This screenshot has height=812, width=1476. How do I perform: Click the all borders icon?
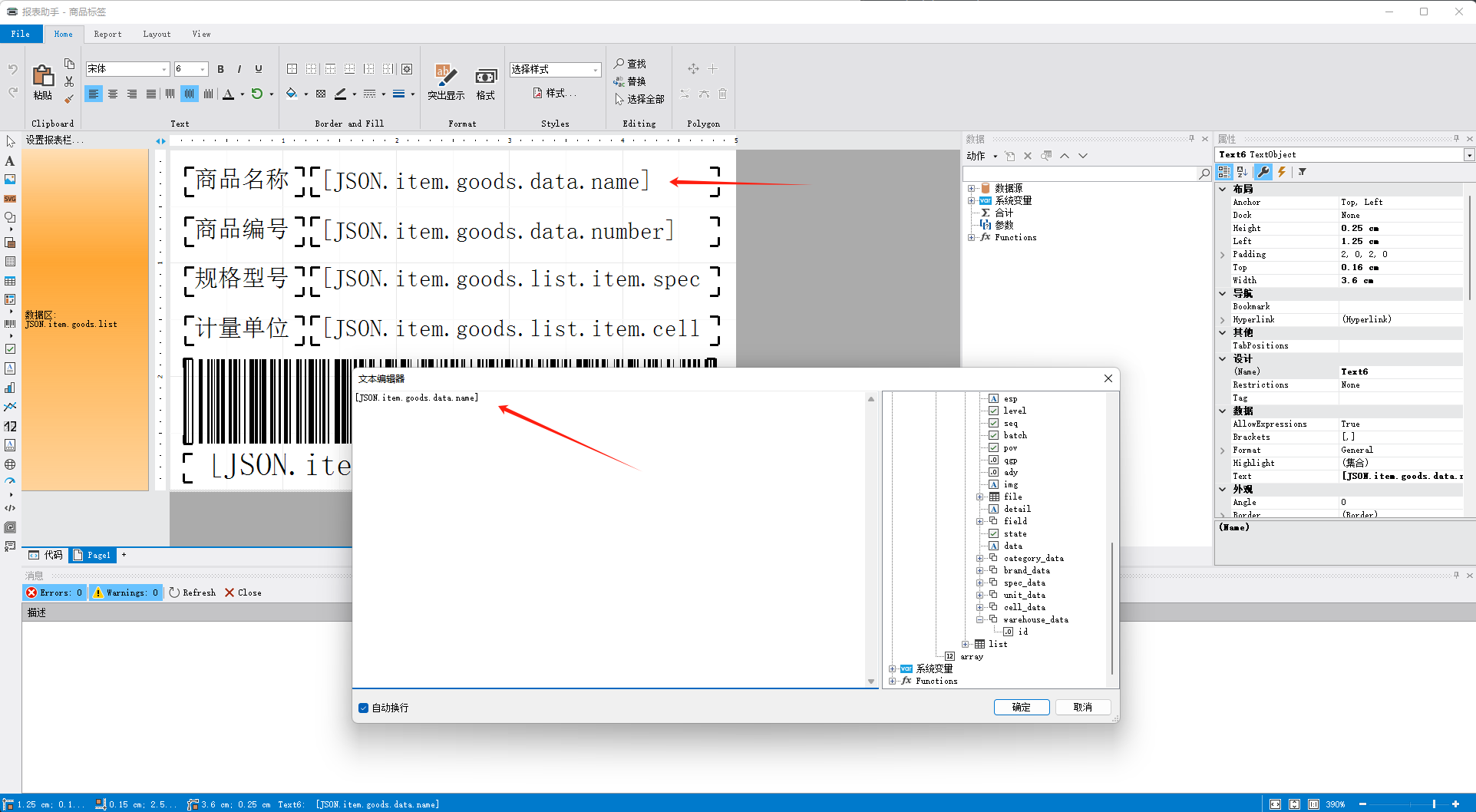point(292,69)
